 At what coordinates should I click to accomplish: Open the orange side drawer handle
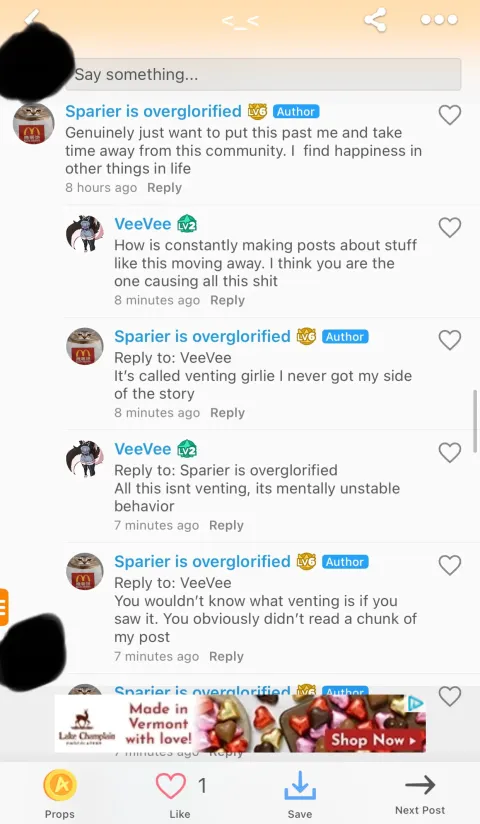4,607
